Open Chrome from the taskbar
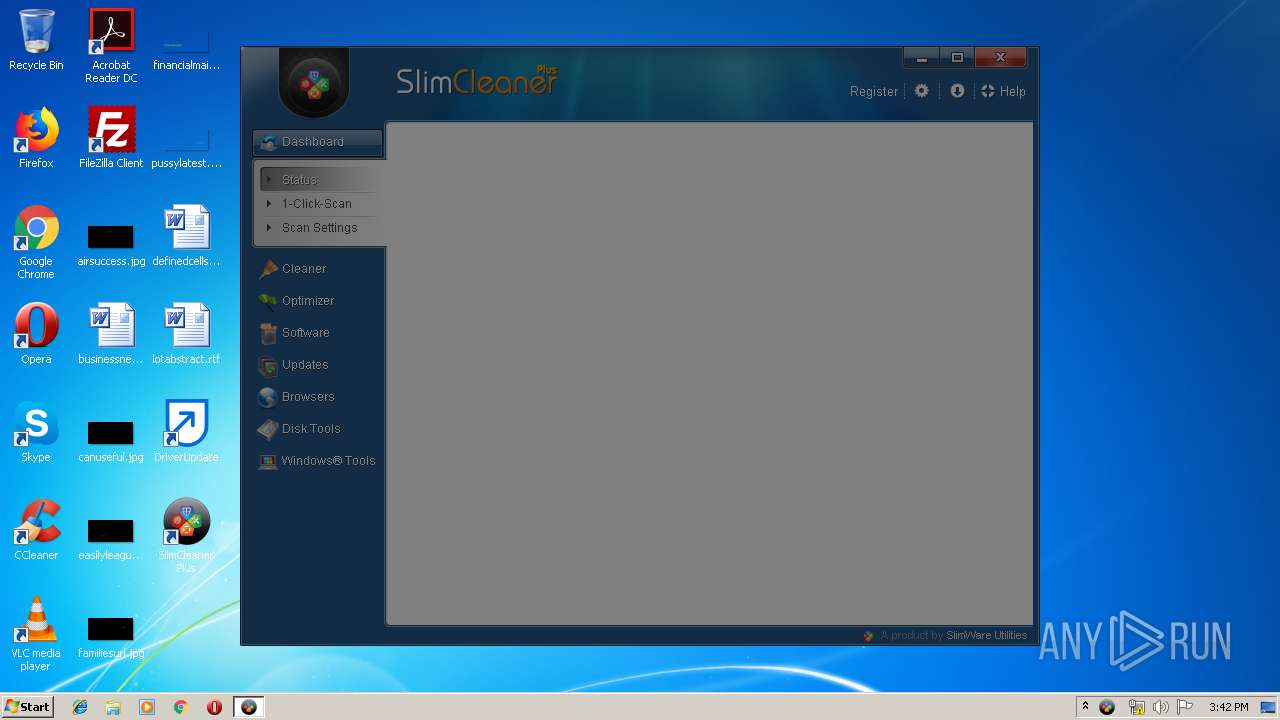The image size is (1280, 720). [x=181, y=707]
